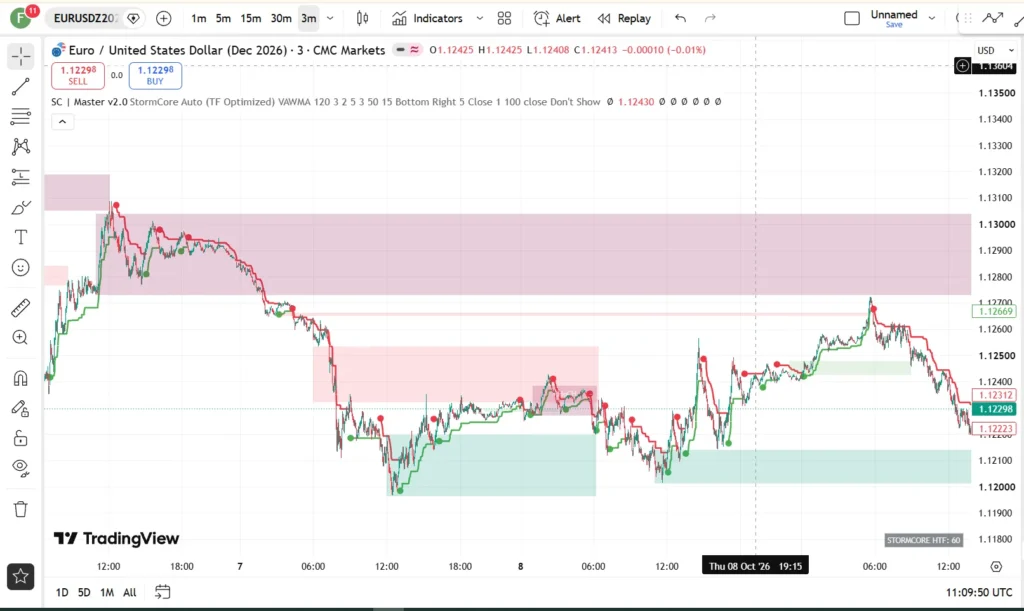Open favorites star toolbar button
The height and width of the screenshot is (611, 1024).
[21, 576]
